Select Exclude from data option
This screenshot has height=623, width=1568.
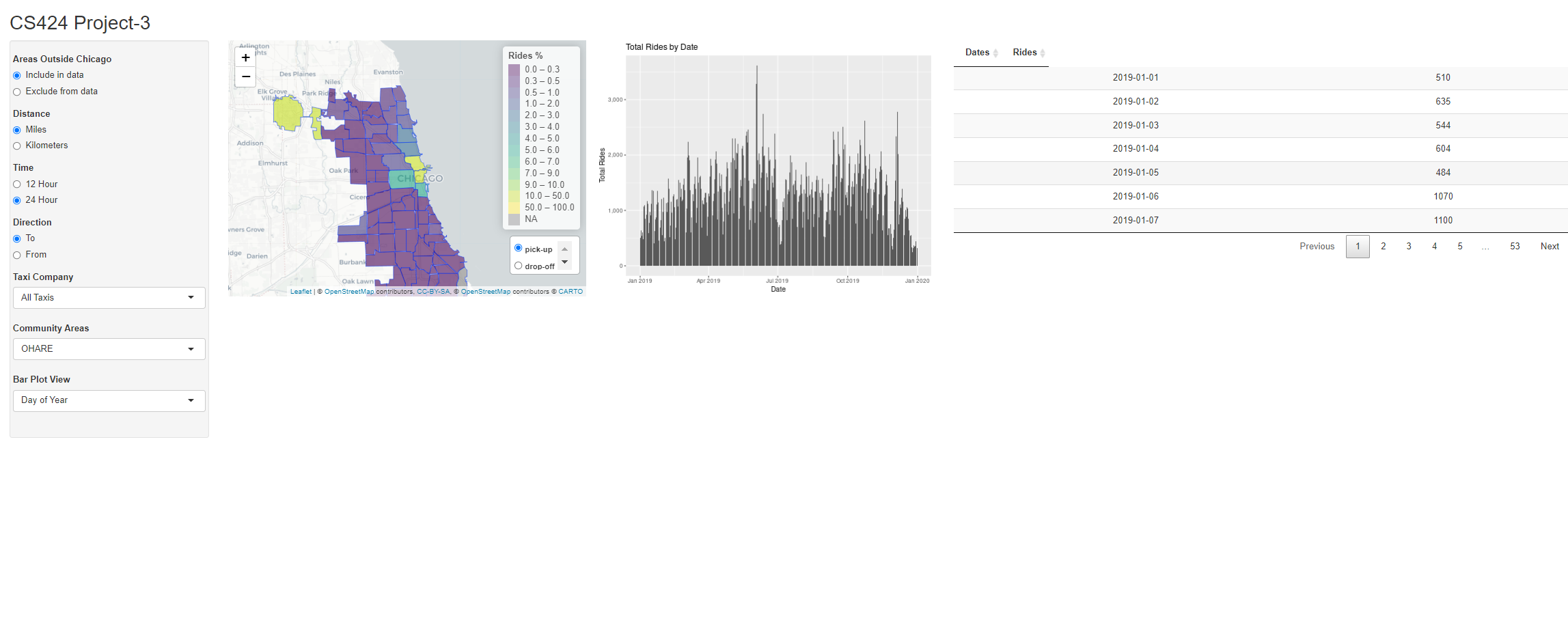[17, 92]
